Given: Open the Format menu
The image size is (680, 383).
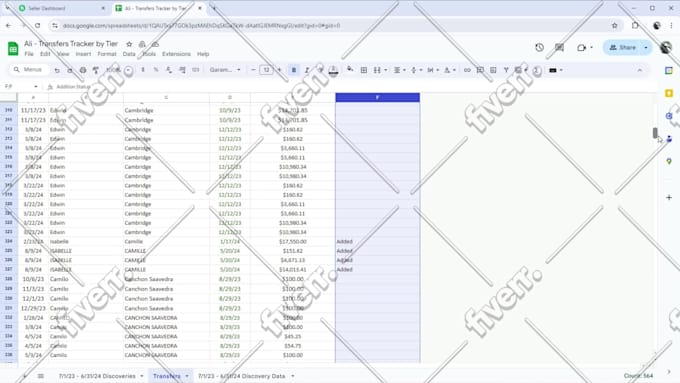Looking at the screenshot, I should coord(107,54).
